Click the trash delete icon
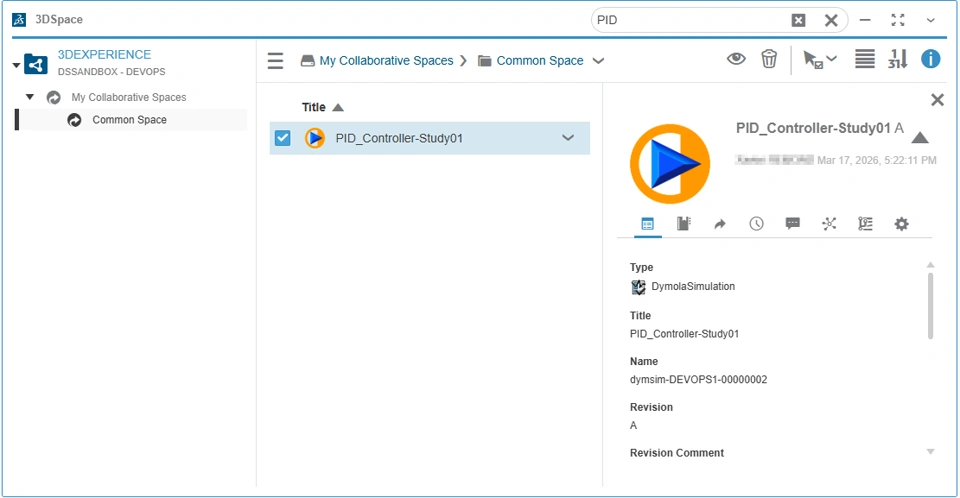Screen dimensions: 960x498 (769, 59)
